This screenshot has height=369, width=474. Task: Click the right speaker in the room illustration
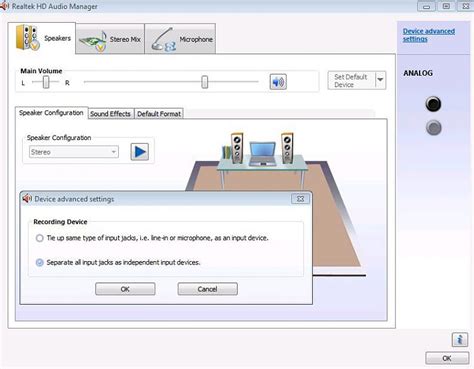(287, 148)
